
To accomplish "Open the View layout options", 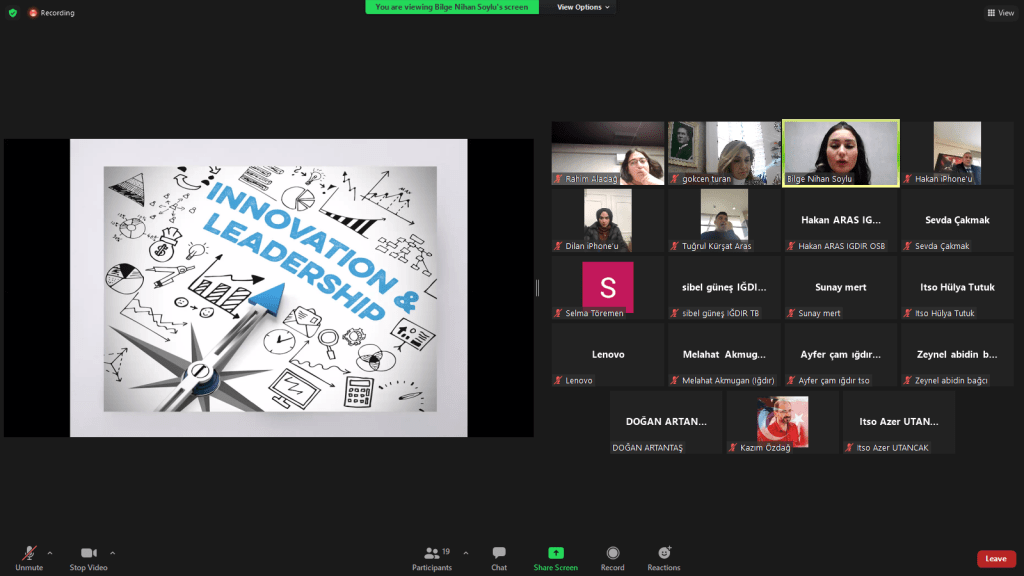I will (x=999, y=13).
